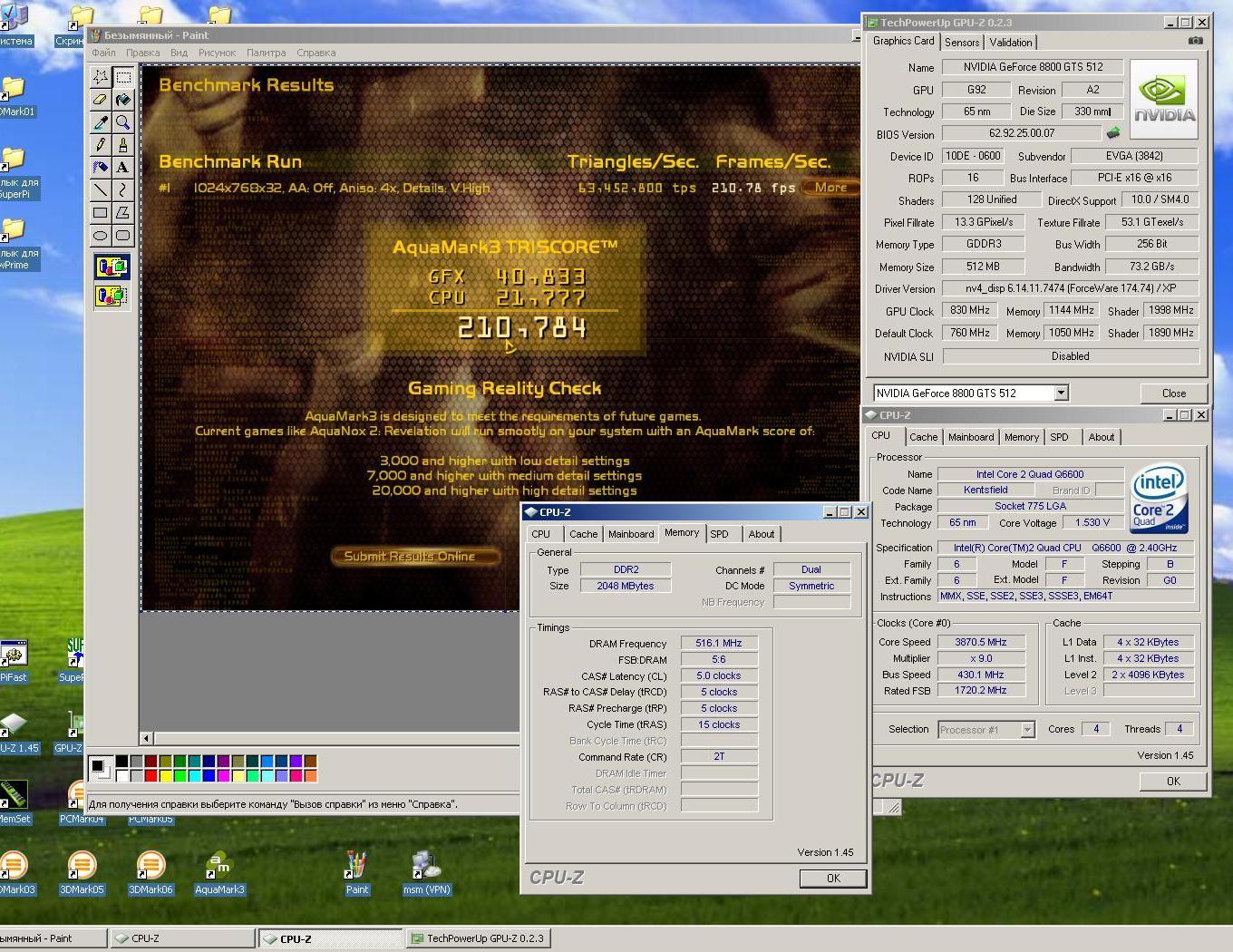Image resolution: width=1233 pixels, height=952 pixels.
Task: Select the Pencil tool in Paint
Action: (x=101, y=145)
